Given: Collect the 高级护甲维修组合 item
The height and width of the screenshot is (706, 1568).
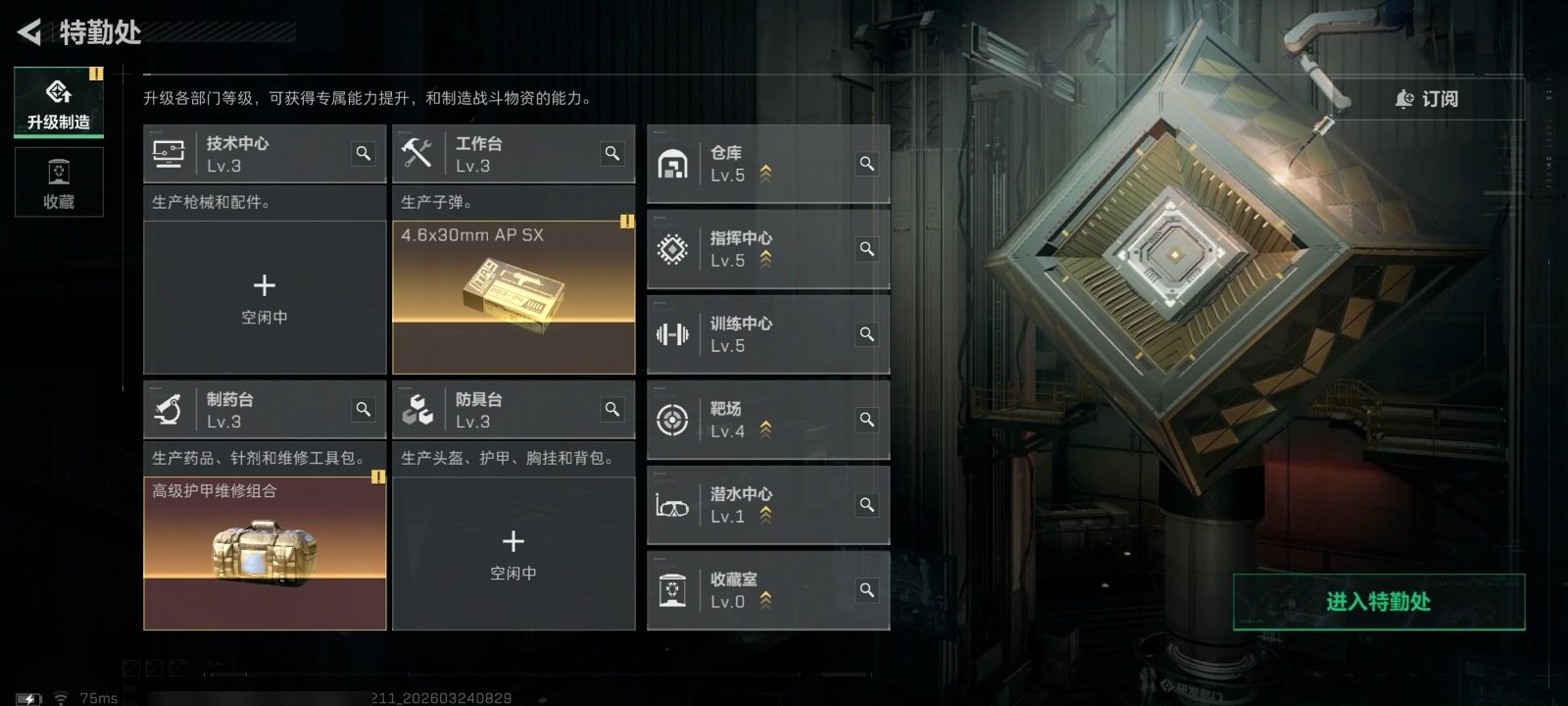Looking at the screenshot, I should click(265, 553).
